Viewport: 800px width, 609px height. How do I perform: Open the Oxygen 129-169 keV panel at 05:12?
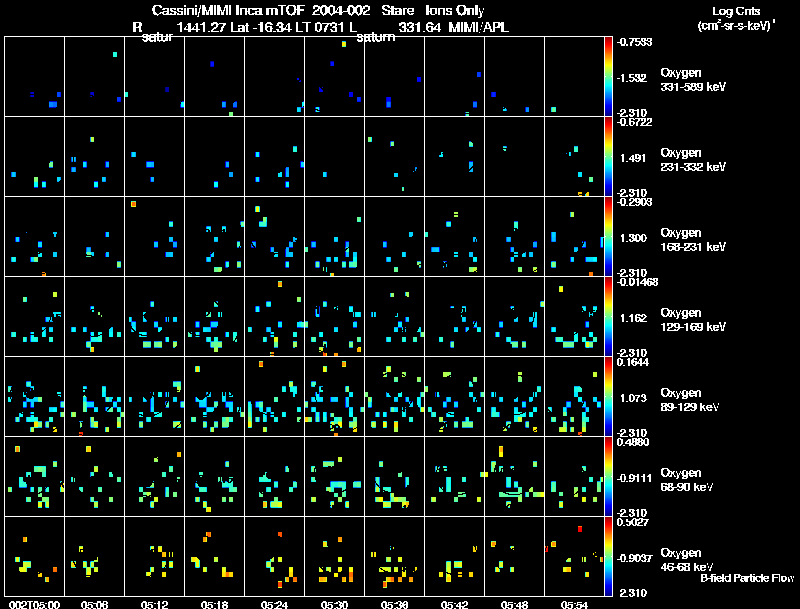tap(155, 317)
